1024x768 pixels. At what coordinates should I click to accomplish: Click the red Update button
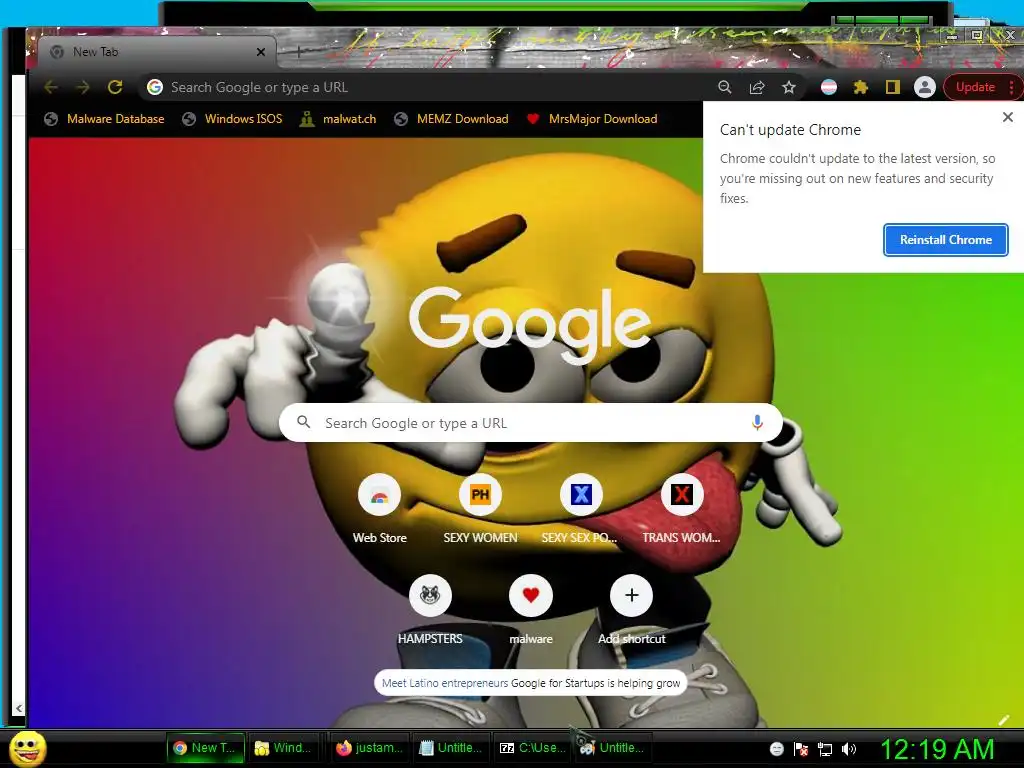click(x=975, y=87)
